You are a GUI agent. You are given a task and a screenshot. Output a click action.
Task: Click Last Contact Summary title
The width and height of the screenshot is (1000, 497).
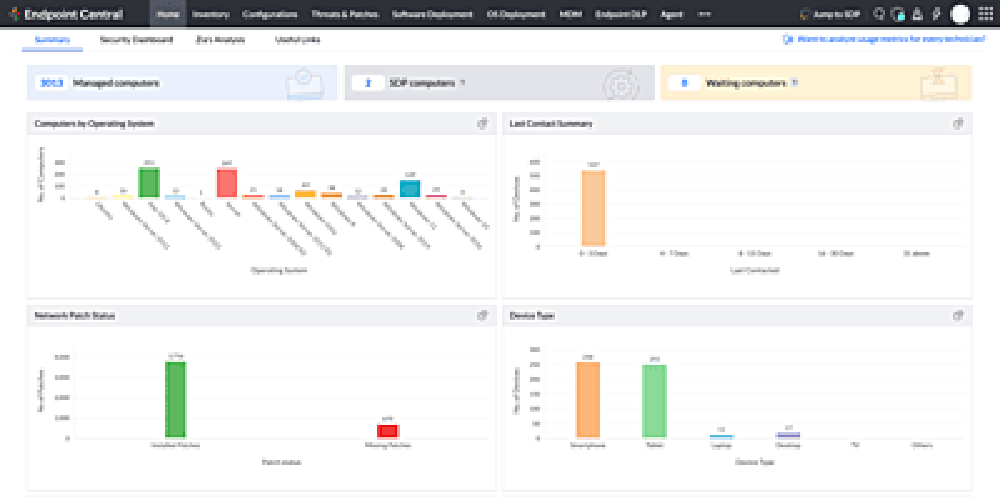point(552,124)
